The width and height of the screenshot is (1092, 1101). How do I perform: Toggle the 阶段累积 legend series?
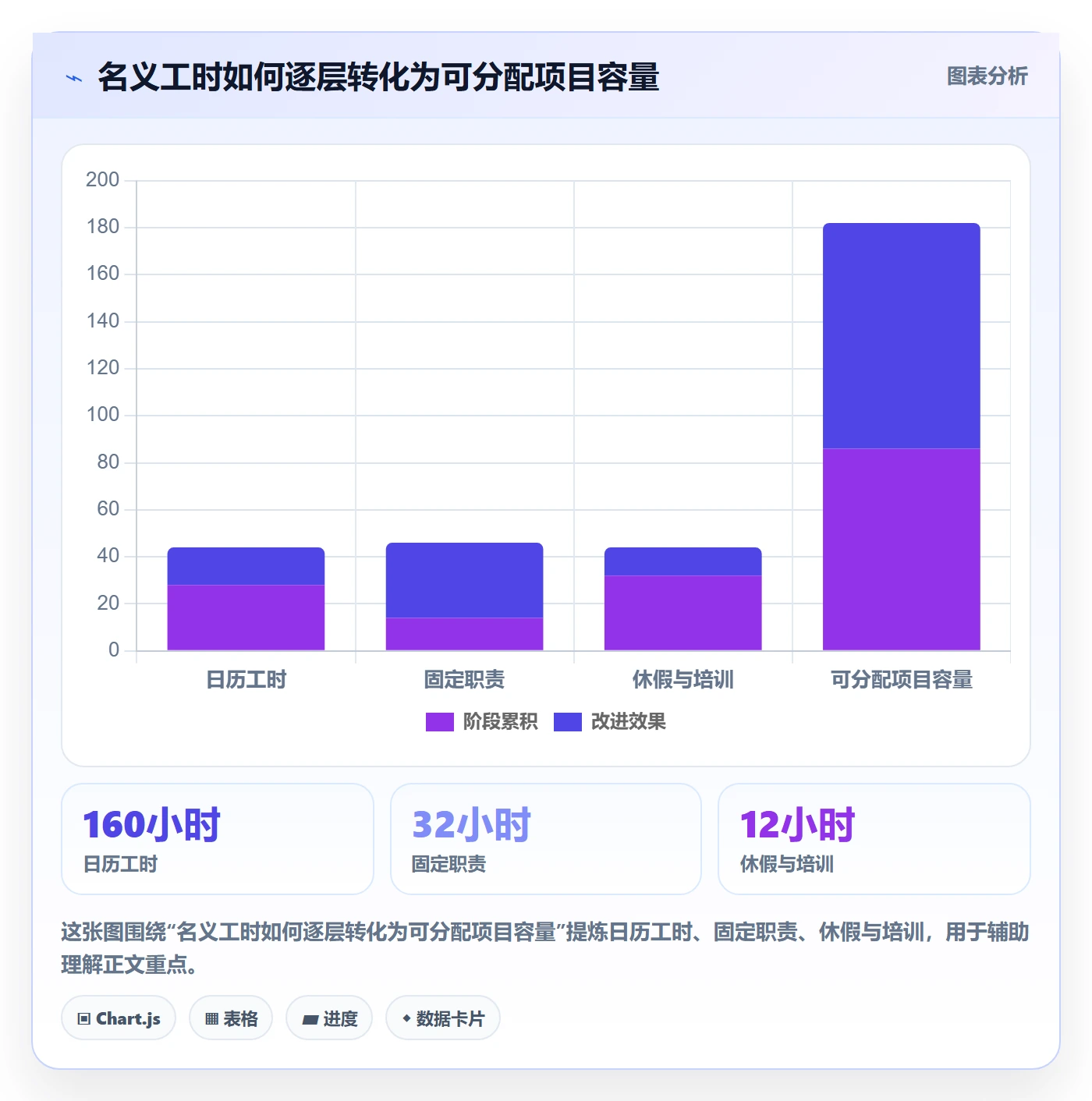(x=481, y=722)
